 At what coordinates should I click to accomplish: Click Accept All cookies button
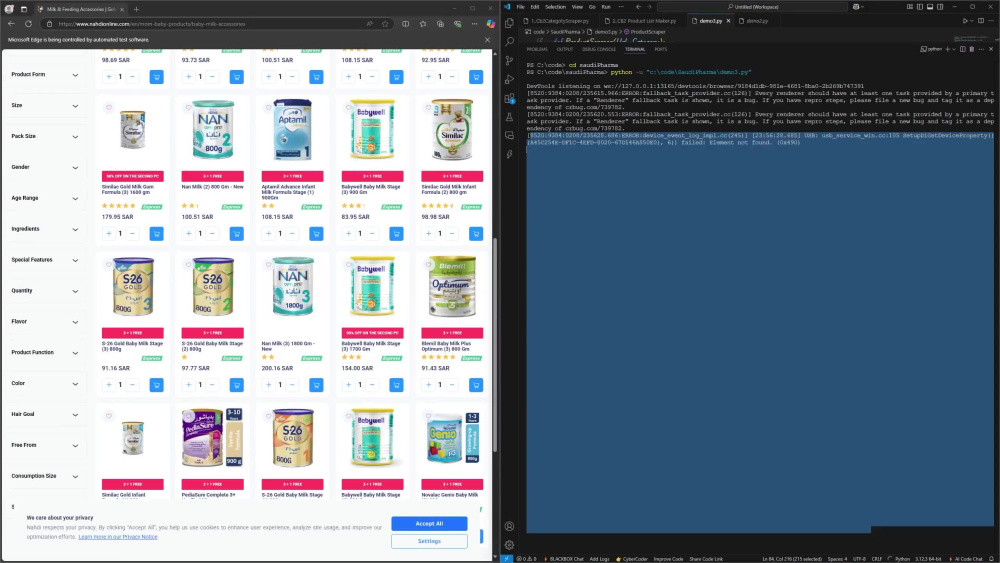point(429,523)
